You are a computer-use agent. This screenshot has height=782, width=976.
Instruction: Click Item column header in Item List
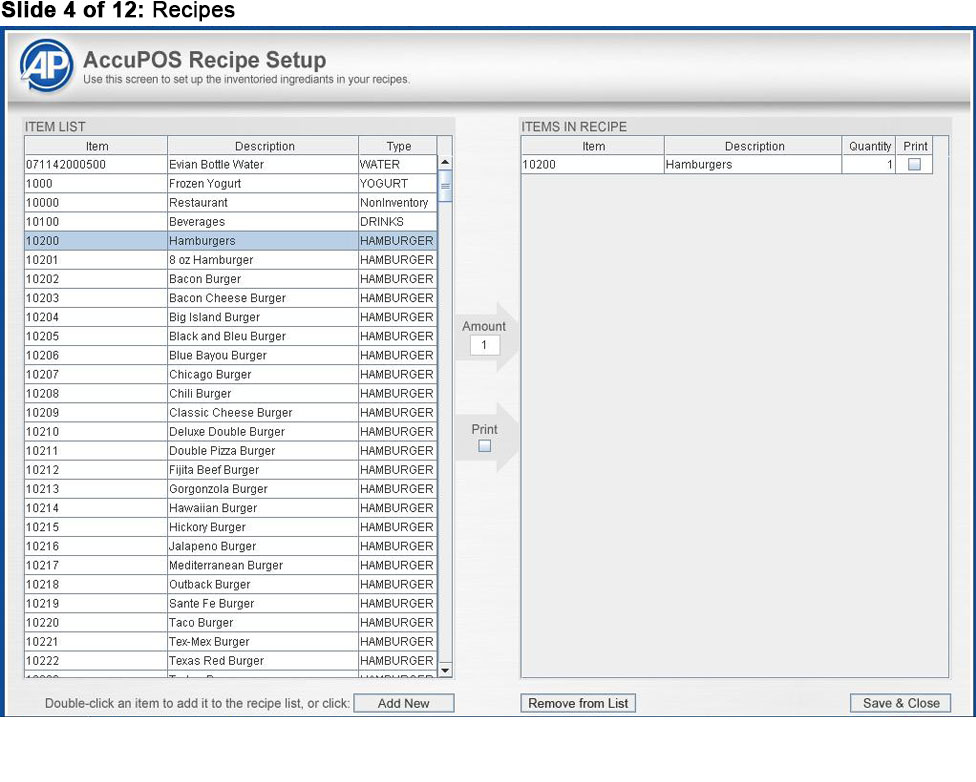coord(96,146)
